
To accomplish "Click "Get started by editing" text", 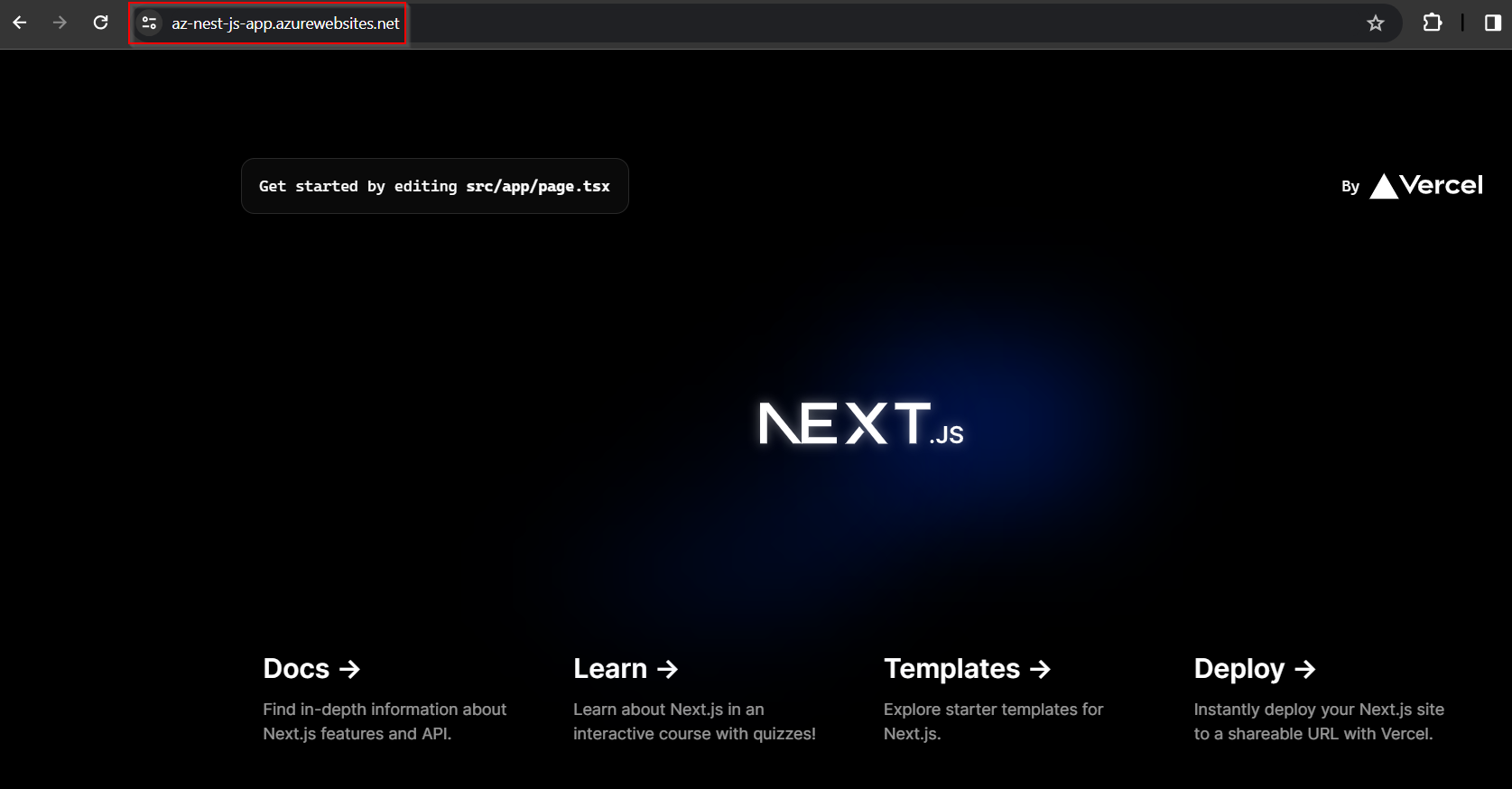I will pyautogui.click(x=358, y=186).
